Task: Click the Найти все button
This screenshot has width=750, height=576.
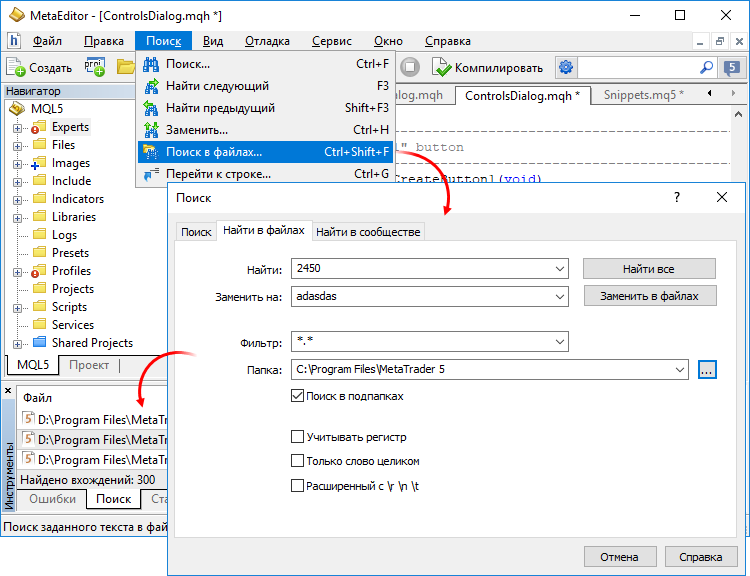Action: [649, 269]
